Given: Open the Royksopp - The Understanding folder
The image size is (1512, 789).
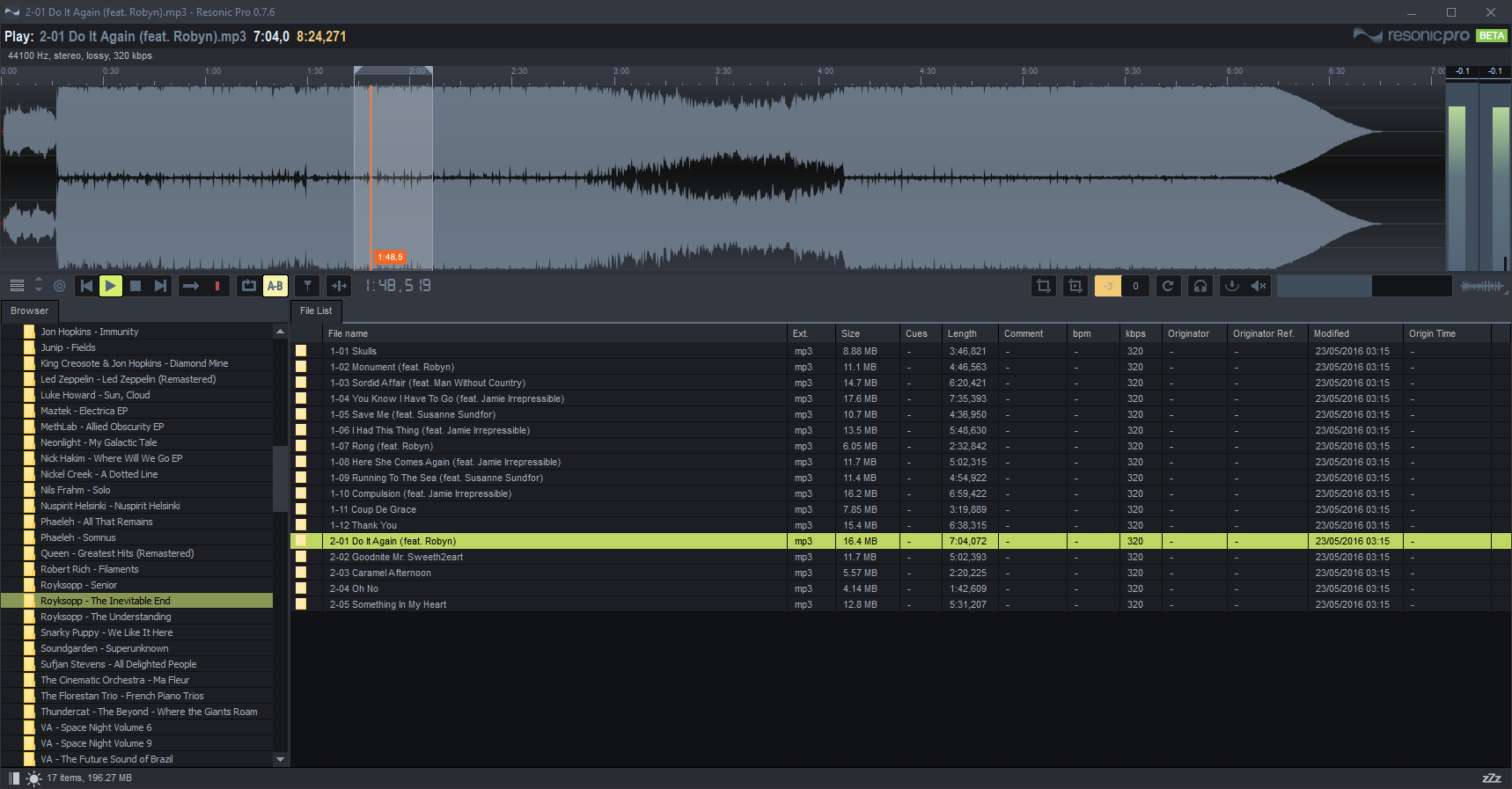Looking at the screenshot, I should pos(106,617).
